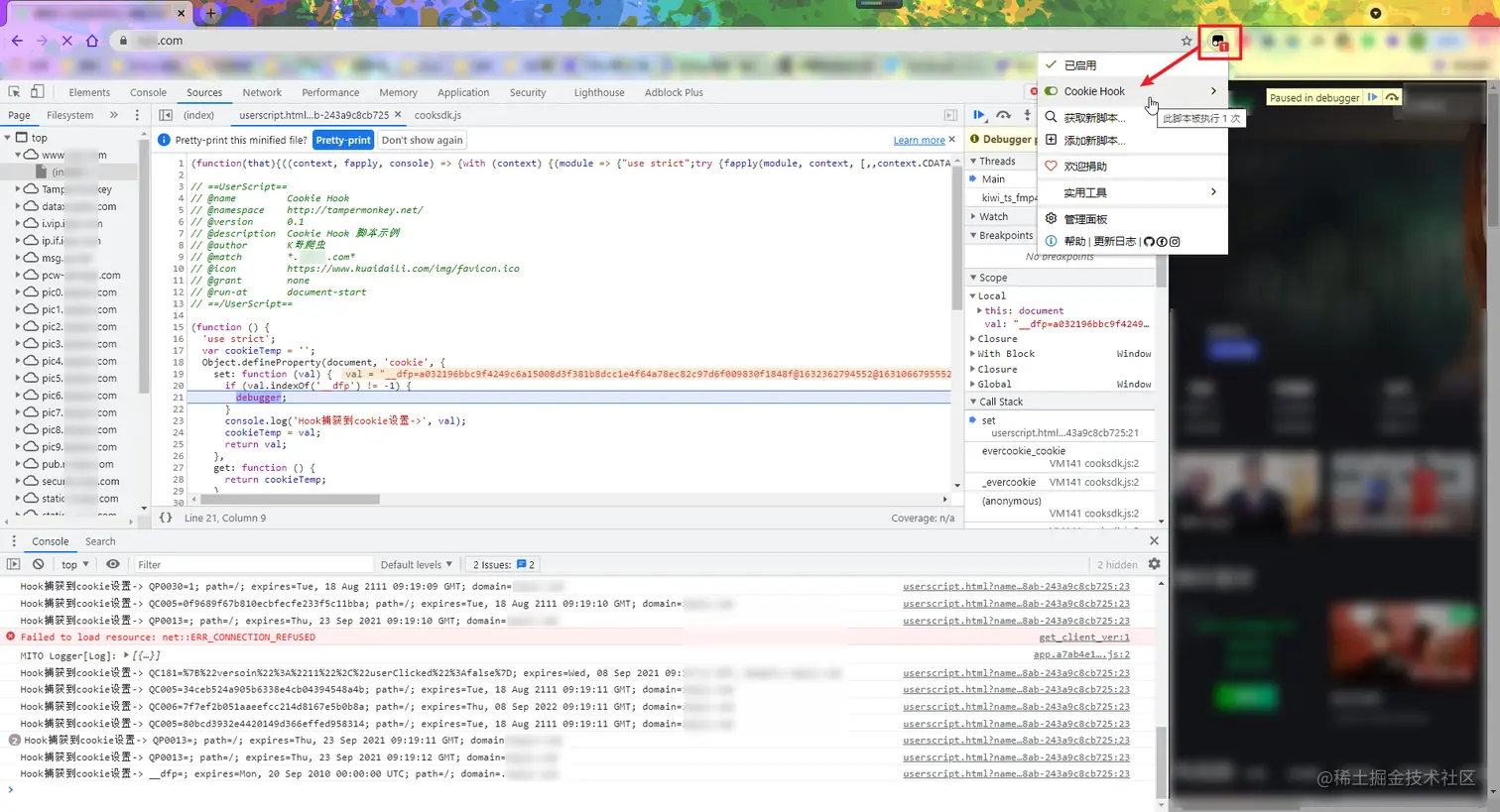
Task: Clear the console with the clear icon
Action: 38,564
